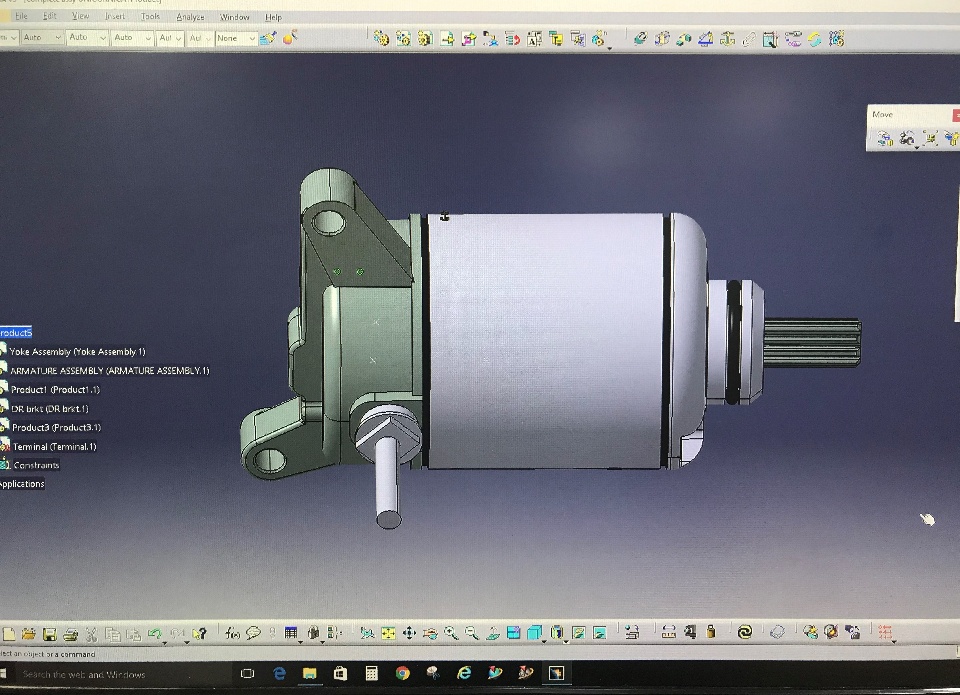Click the Measure Inertia weight icon
Image resolution: width=960 pixels, height=695 pixels.
pos(711,632)
